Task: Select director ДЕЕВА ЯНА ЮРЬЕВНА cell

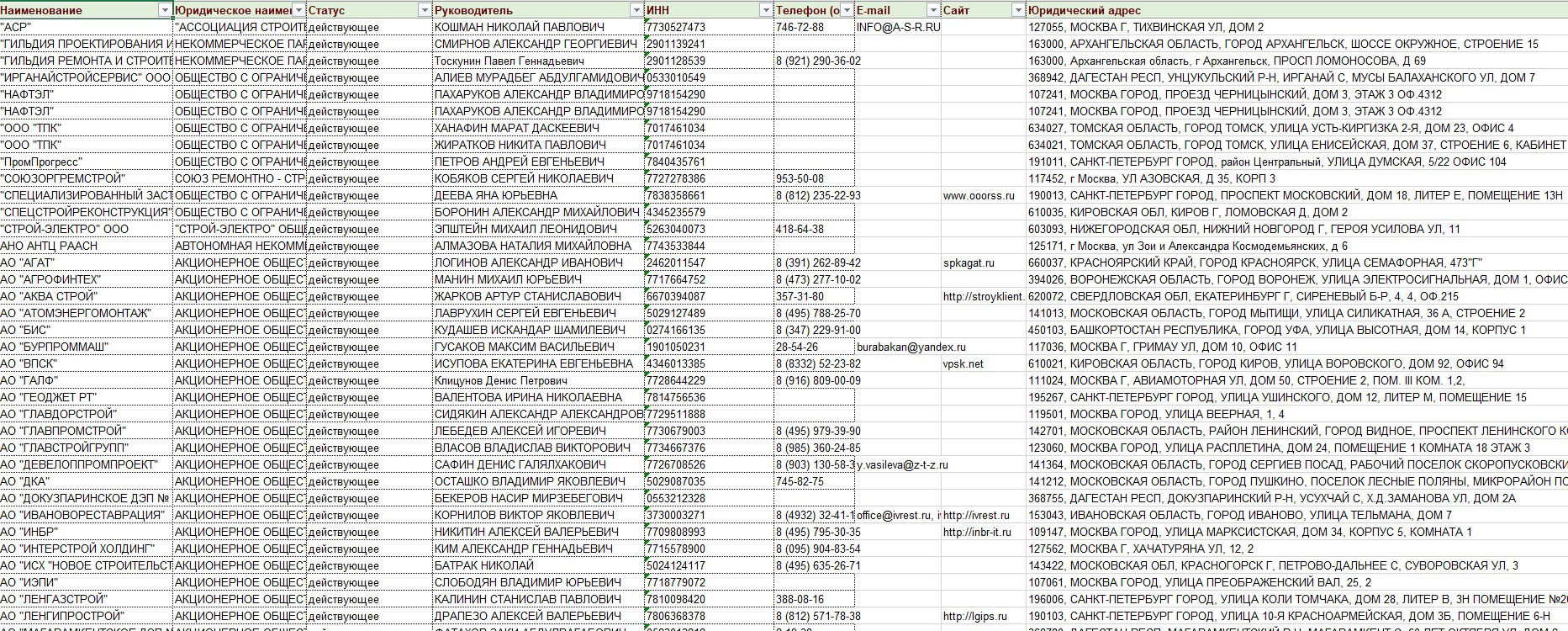Action: coord(538,195)
